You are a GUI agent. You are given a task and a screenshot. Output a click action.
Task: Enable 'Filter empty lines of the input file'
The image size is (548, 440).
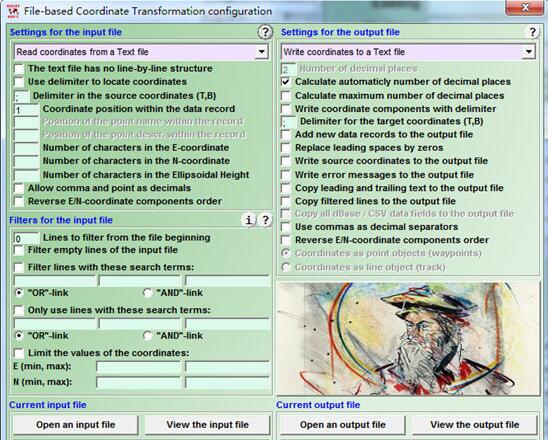coord(19,250)
